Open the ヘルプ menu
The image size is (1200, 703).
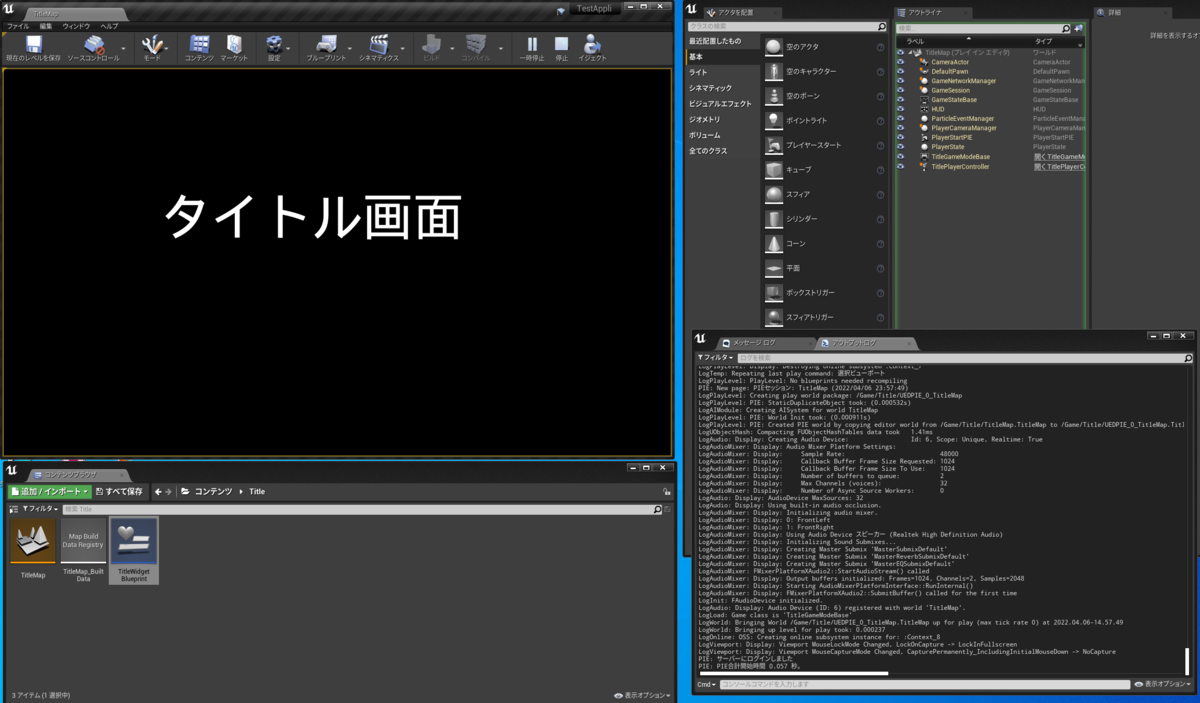point(109,26)
